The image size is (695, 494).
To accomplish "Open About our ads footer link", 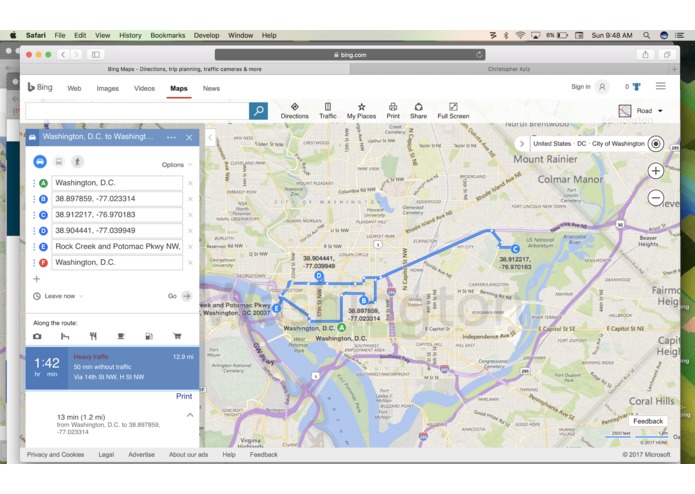I will (188, 455).
